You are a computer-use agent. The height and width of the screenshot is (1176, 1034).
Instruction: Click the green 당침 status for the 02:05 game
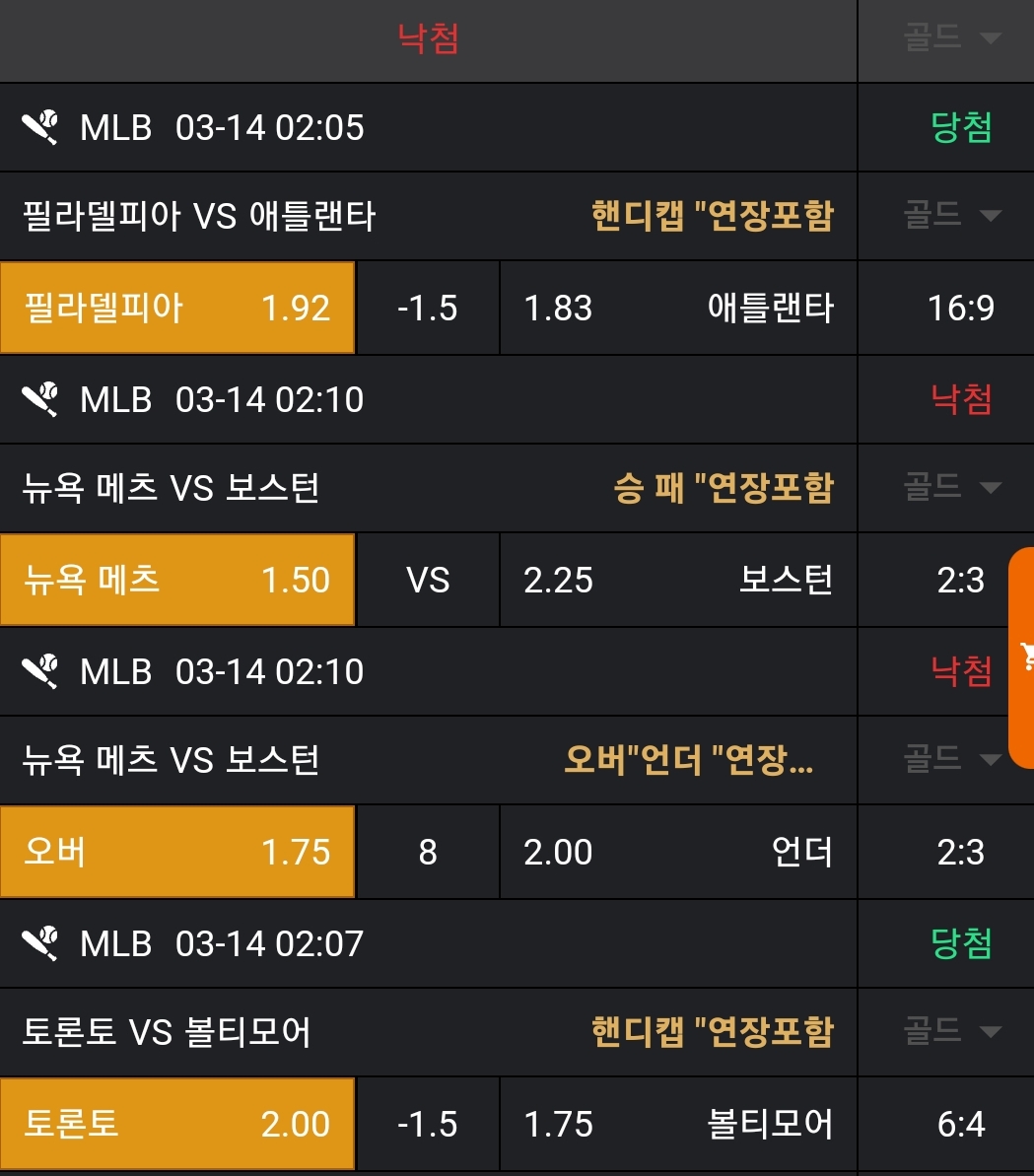(961, 128)
